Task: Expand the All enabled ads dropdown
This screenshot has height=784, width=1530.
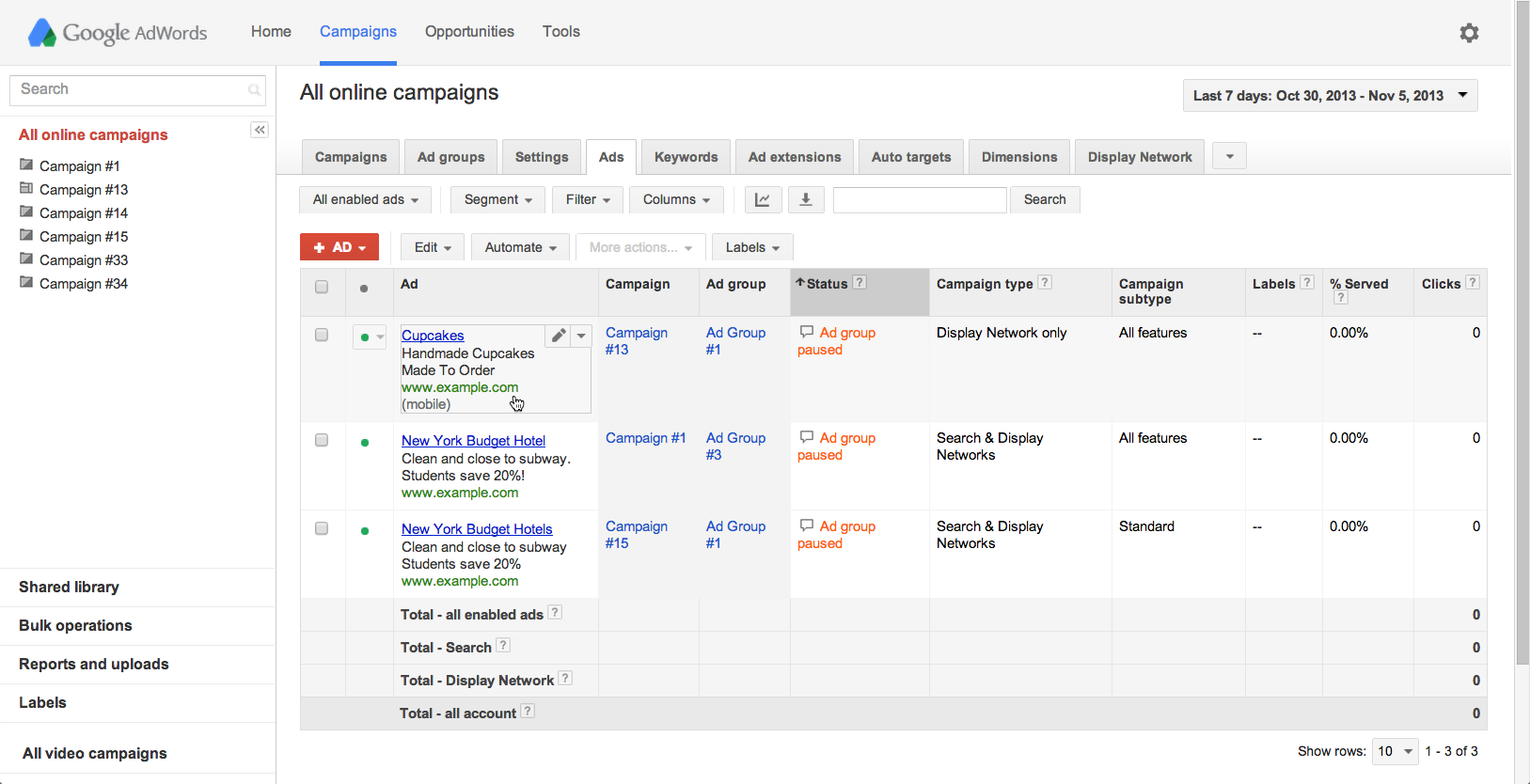Action: [365, 199]
